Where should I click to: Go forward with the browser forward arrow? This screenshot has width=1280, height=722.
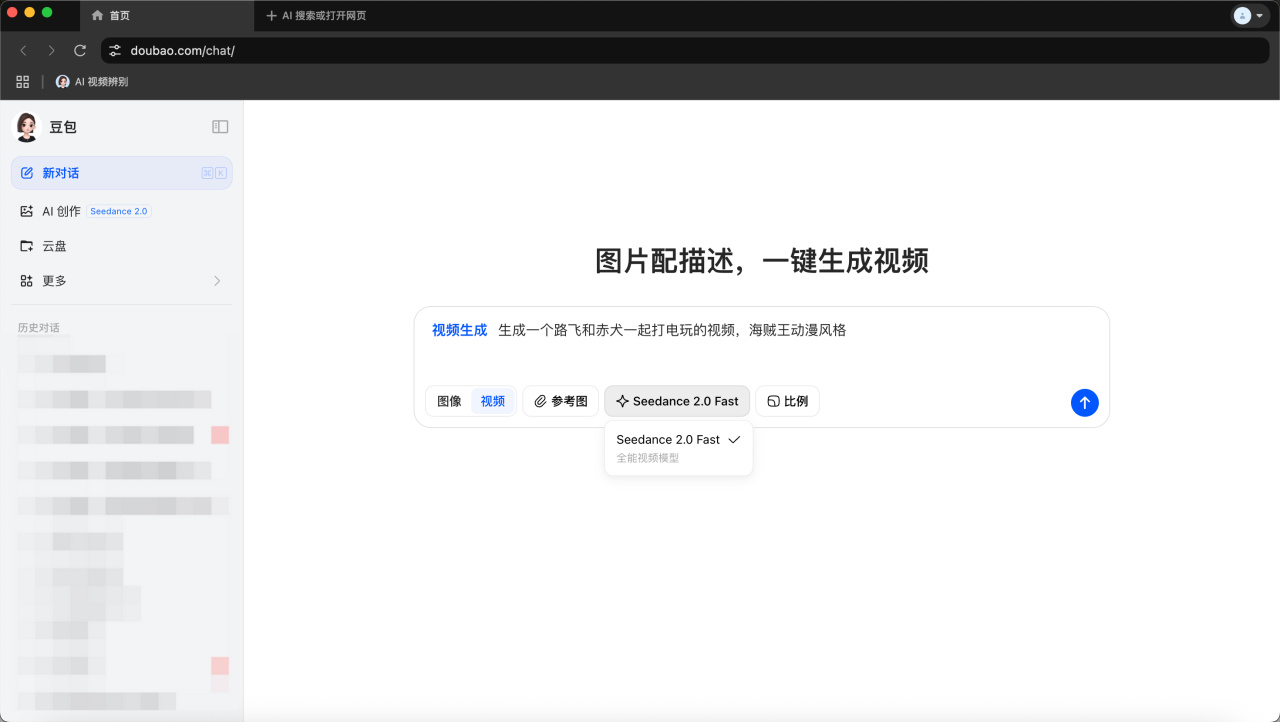(51, 50)
